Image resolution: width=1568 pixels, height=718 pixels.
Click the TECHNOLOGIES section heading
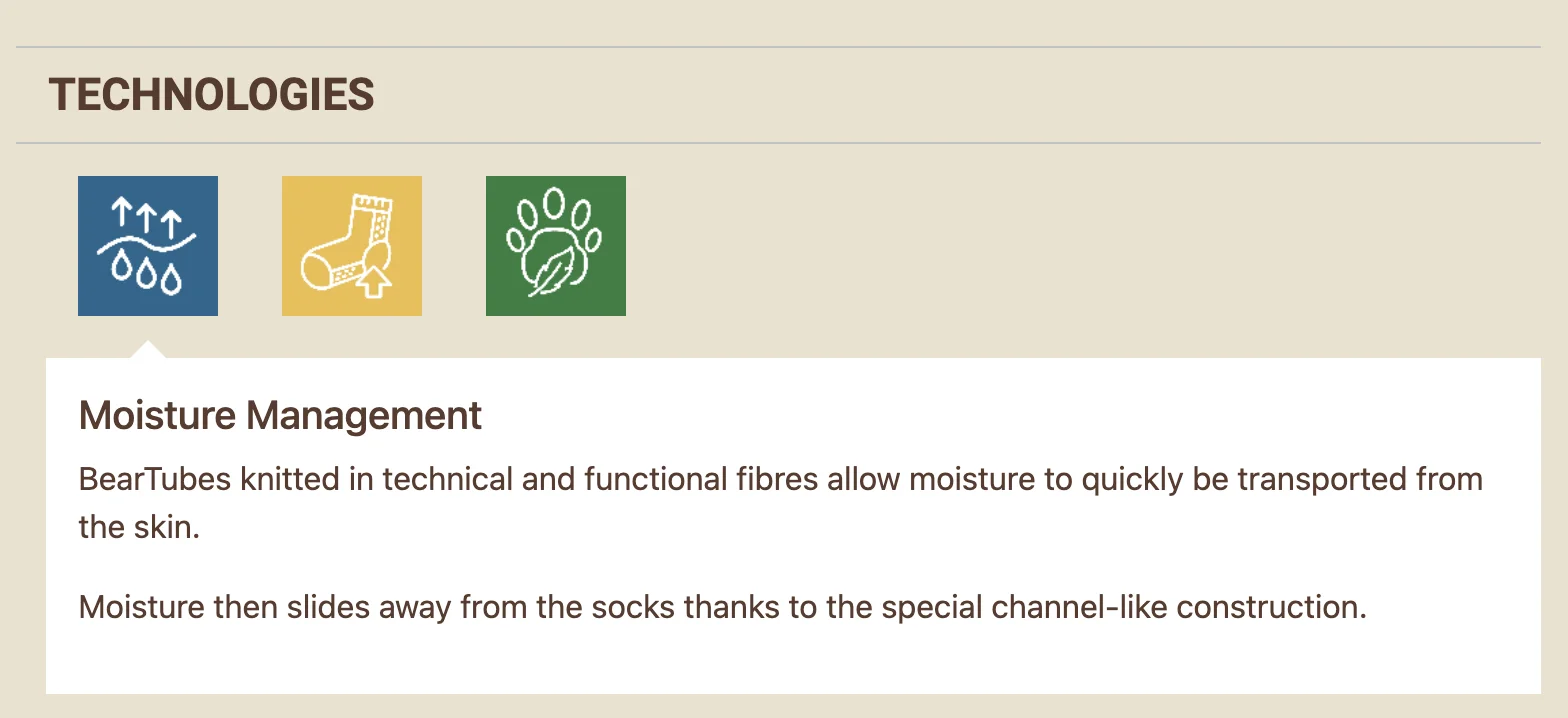(211, 95)
